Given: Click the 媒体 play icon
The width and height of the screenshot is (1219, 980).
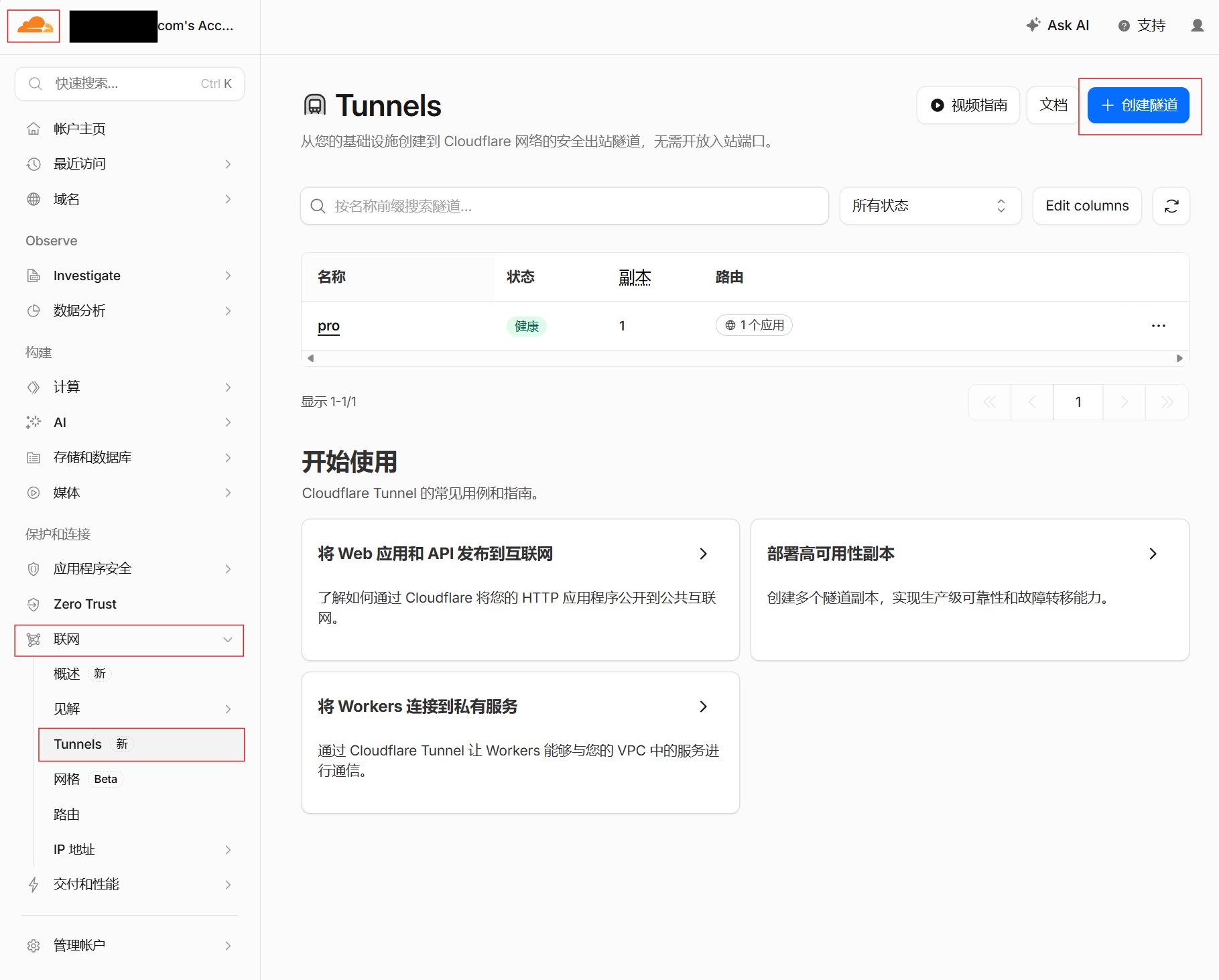Looking at the screenshot, I should coord(34,493).
